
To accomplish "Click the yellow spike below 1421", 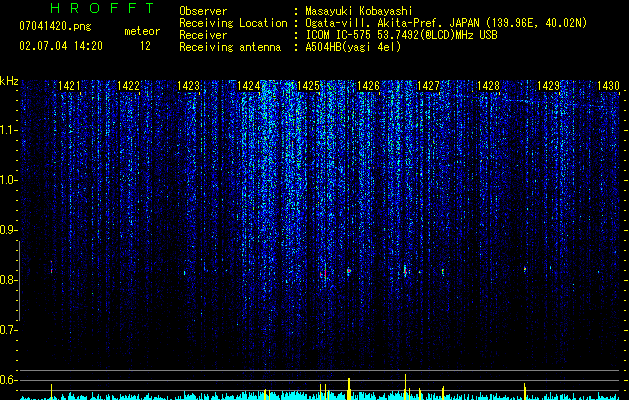I will [x=51, y=391].
